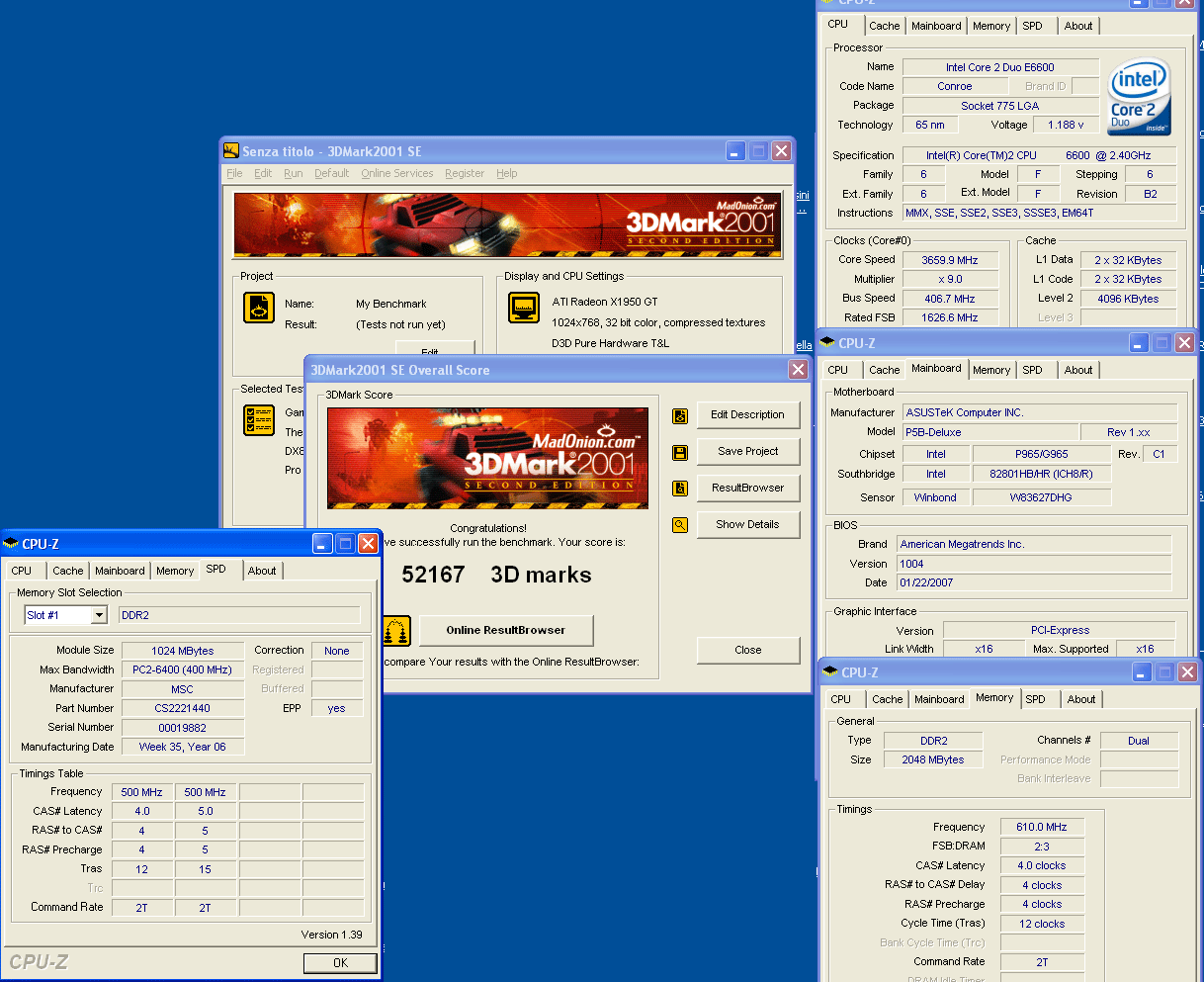Click the 52167 score number
This screenshot has height=982, width=1204.
(x=433, y=575)
